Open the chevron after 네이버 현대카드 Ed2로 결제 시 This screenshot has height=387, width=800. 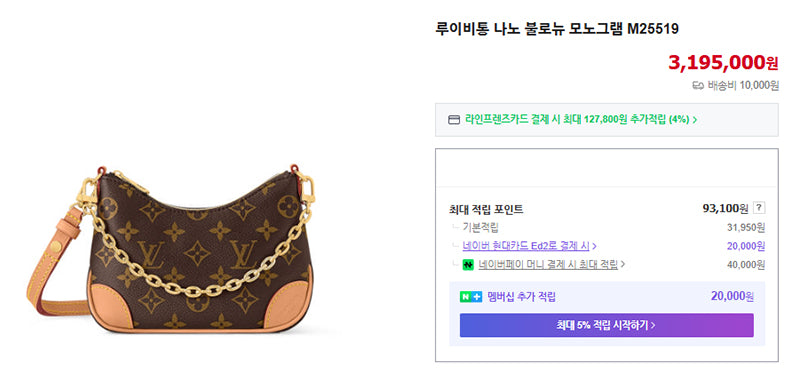pyautogui.click(x=594, y=246)
